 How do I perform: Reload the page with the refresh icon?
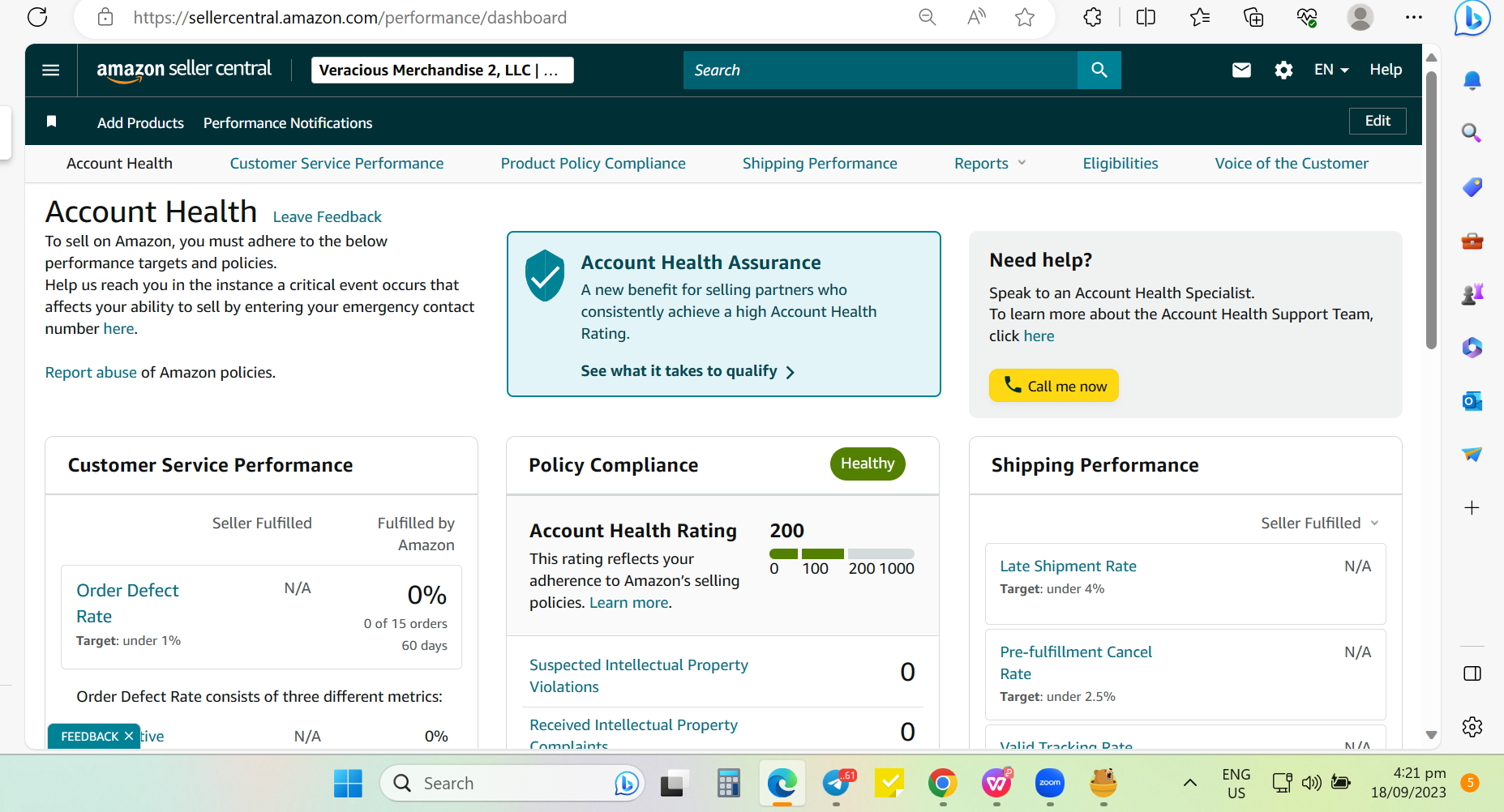(37, 17)
